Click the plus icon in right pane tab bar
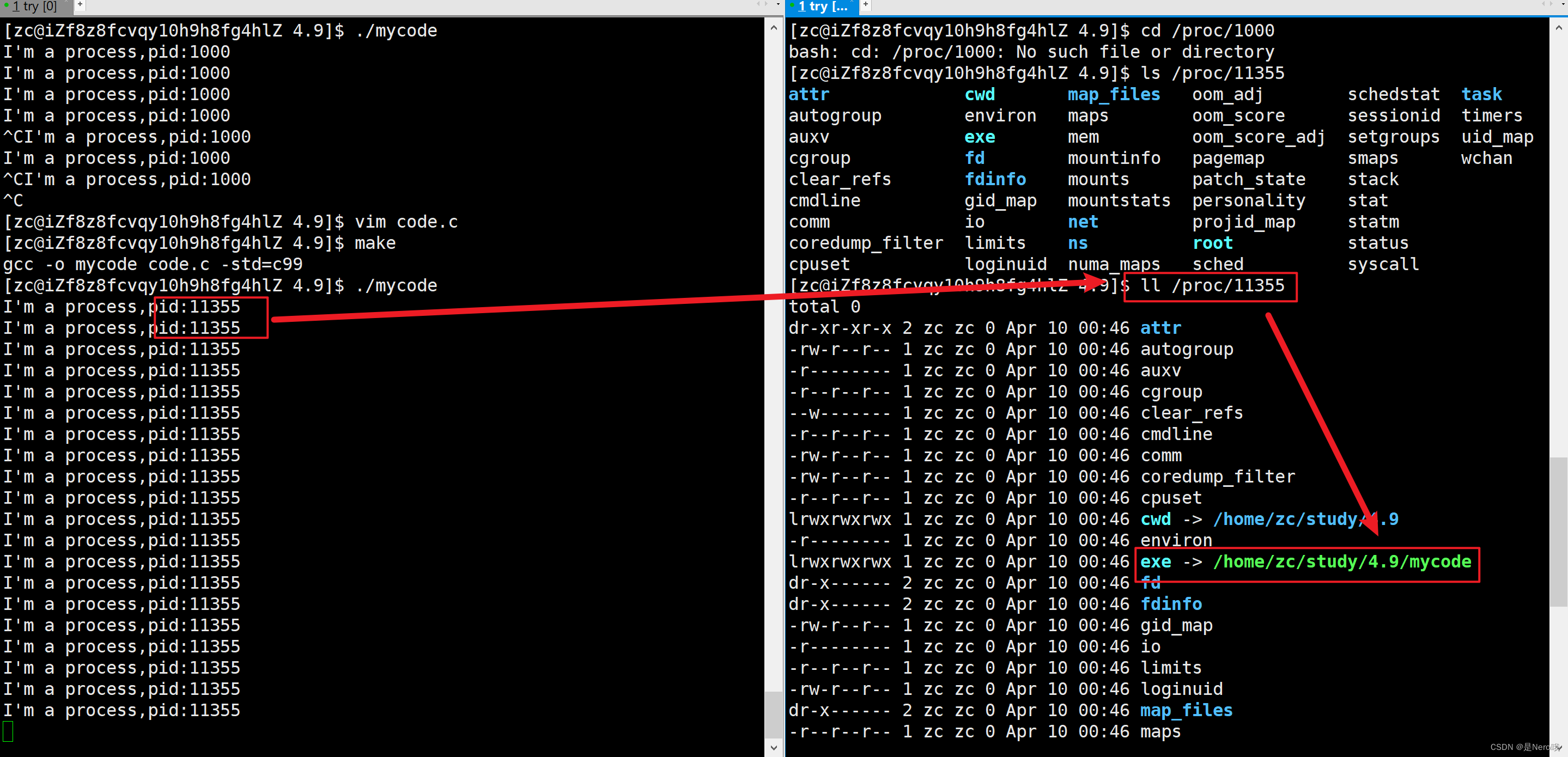This screenshot has height=757, width=1568. pyautogui.click(x=866, y=4)
